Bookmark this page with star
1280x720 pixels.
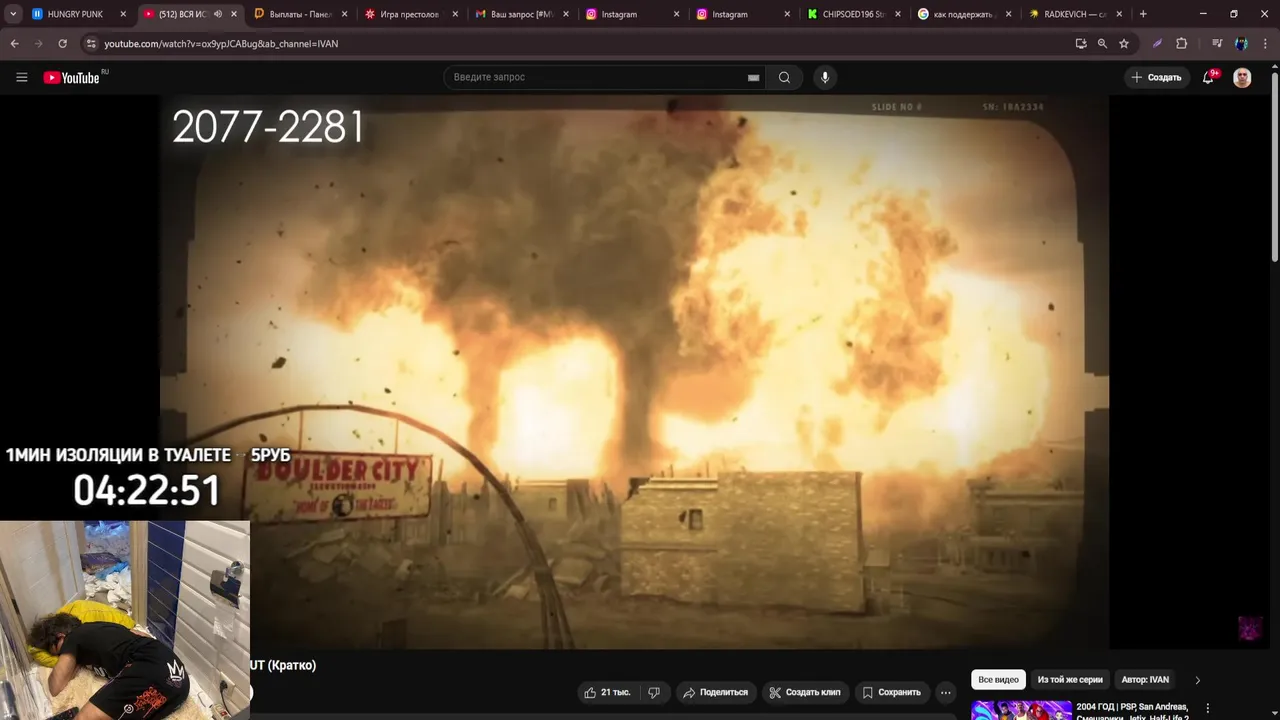[1124, 44]
